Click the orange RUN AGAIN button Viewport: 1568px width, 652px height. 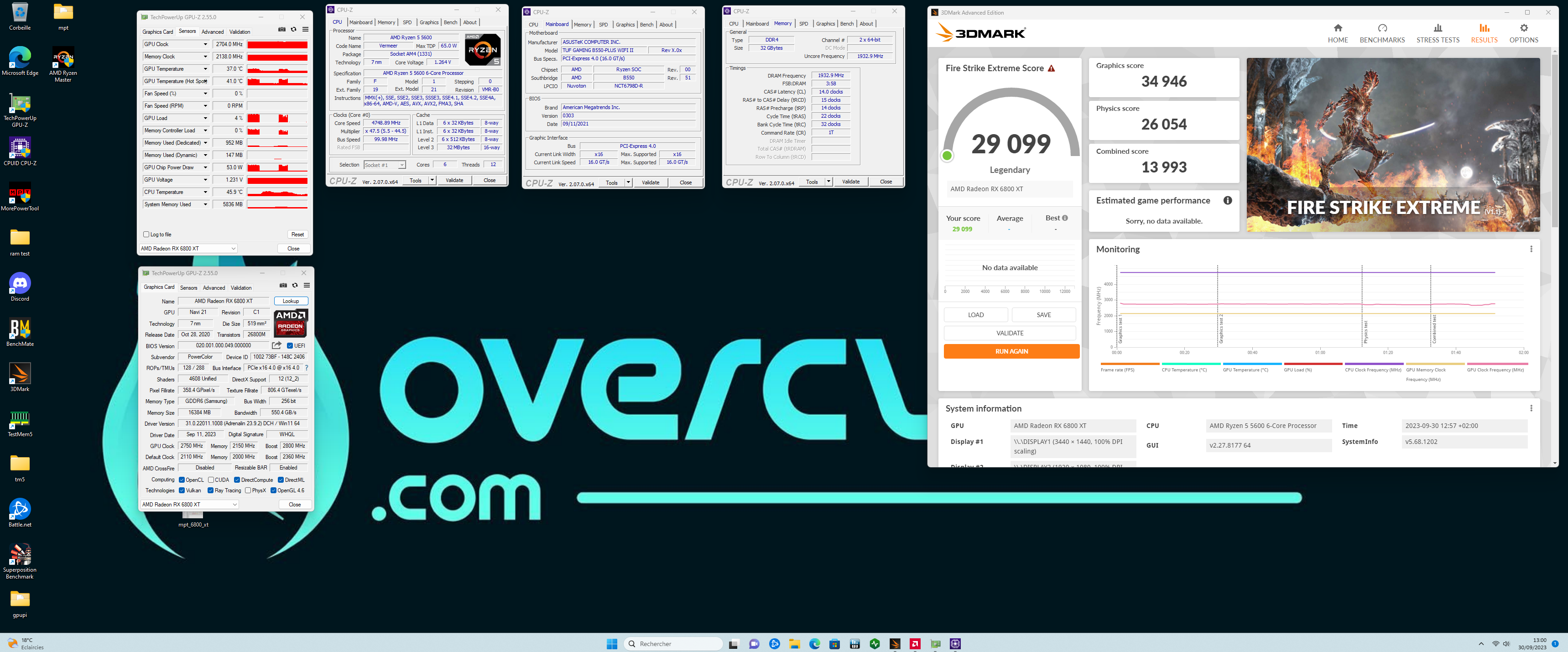pos(1011,351)
